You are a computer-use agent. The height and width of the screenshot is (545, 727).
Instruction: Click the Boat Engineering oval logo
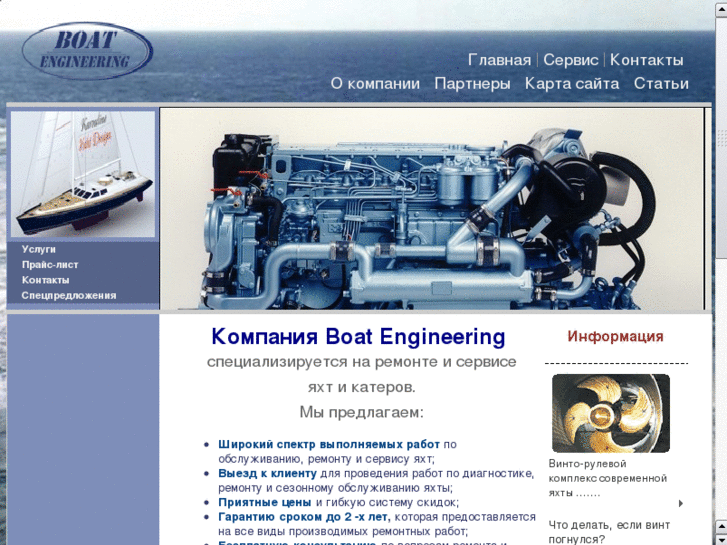[87, 51]
